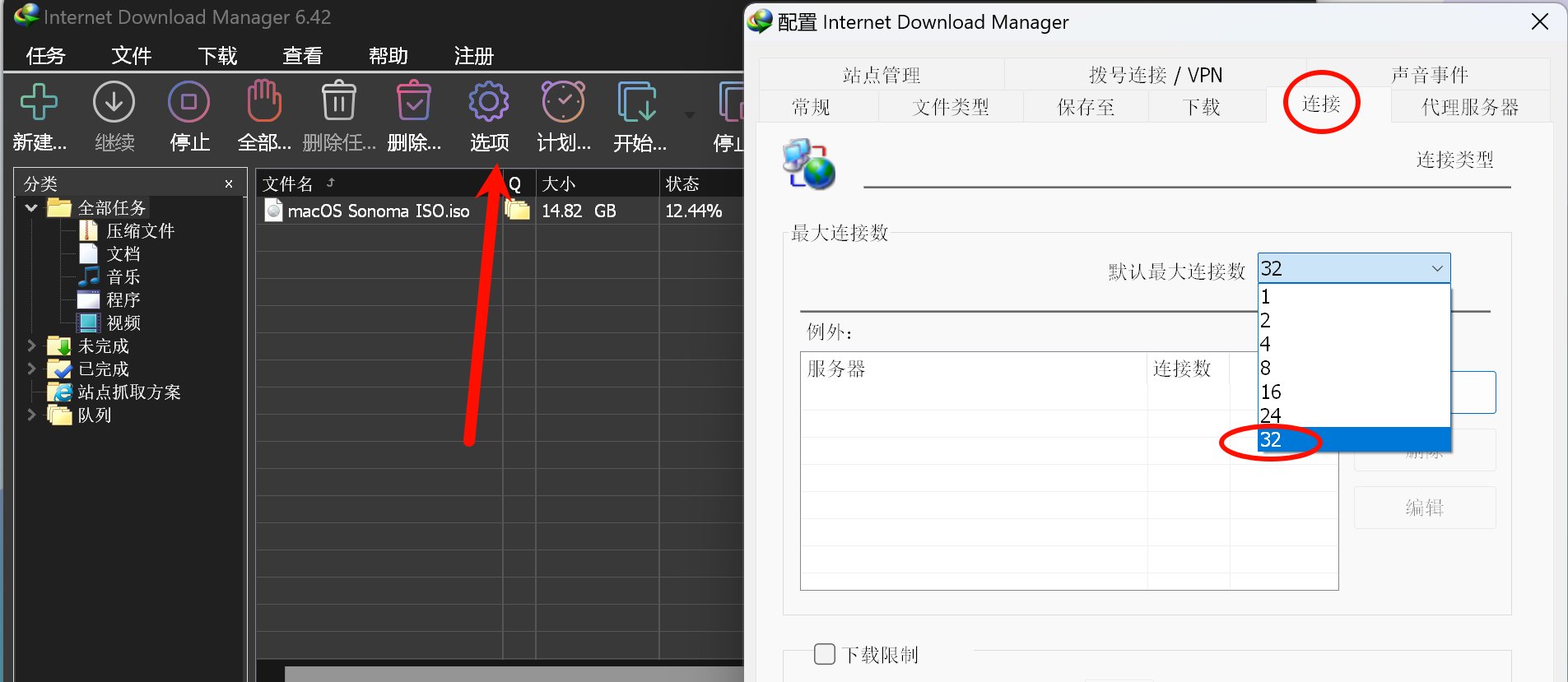Open the toolbar overflow arrow after 开始
1568x682 pixels.
pos(690,114)
